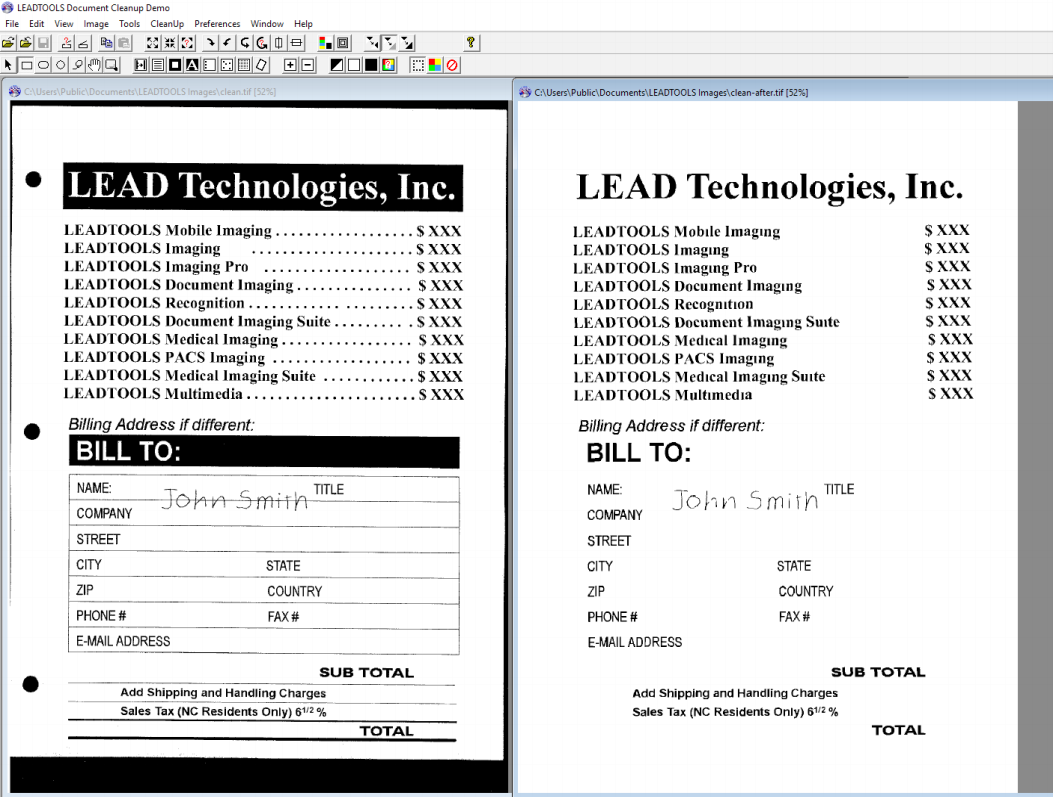This screenshot has width=1053, height=797.
Task: Click the expand-arrows fit icon pointing outward
Action: coord(152,43)
